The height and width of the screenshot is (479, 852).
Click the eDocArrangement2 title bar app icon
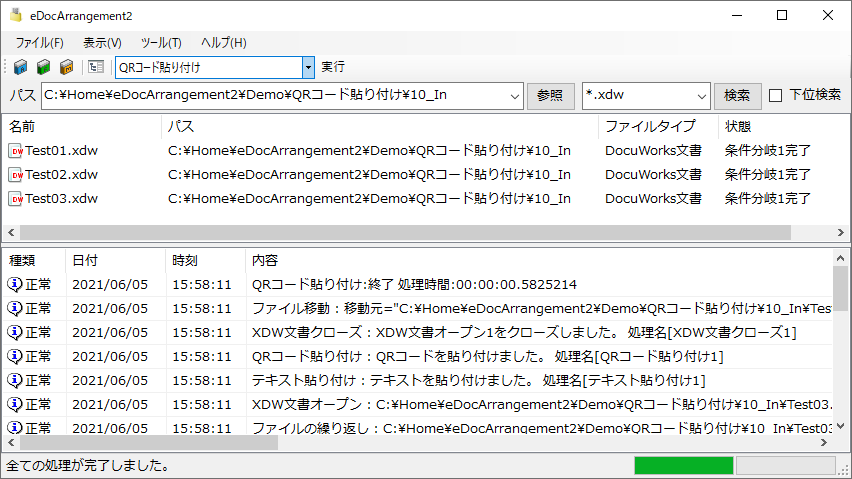[x=16, y=15]
